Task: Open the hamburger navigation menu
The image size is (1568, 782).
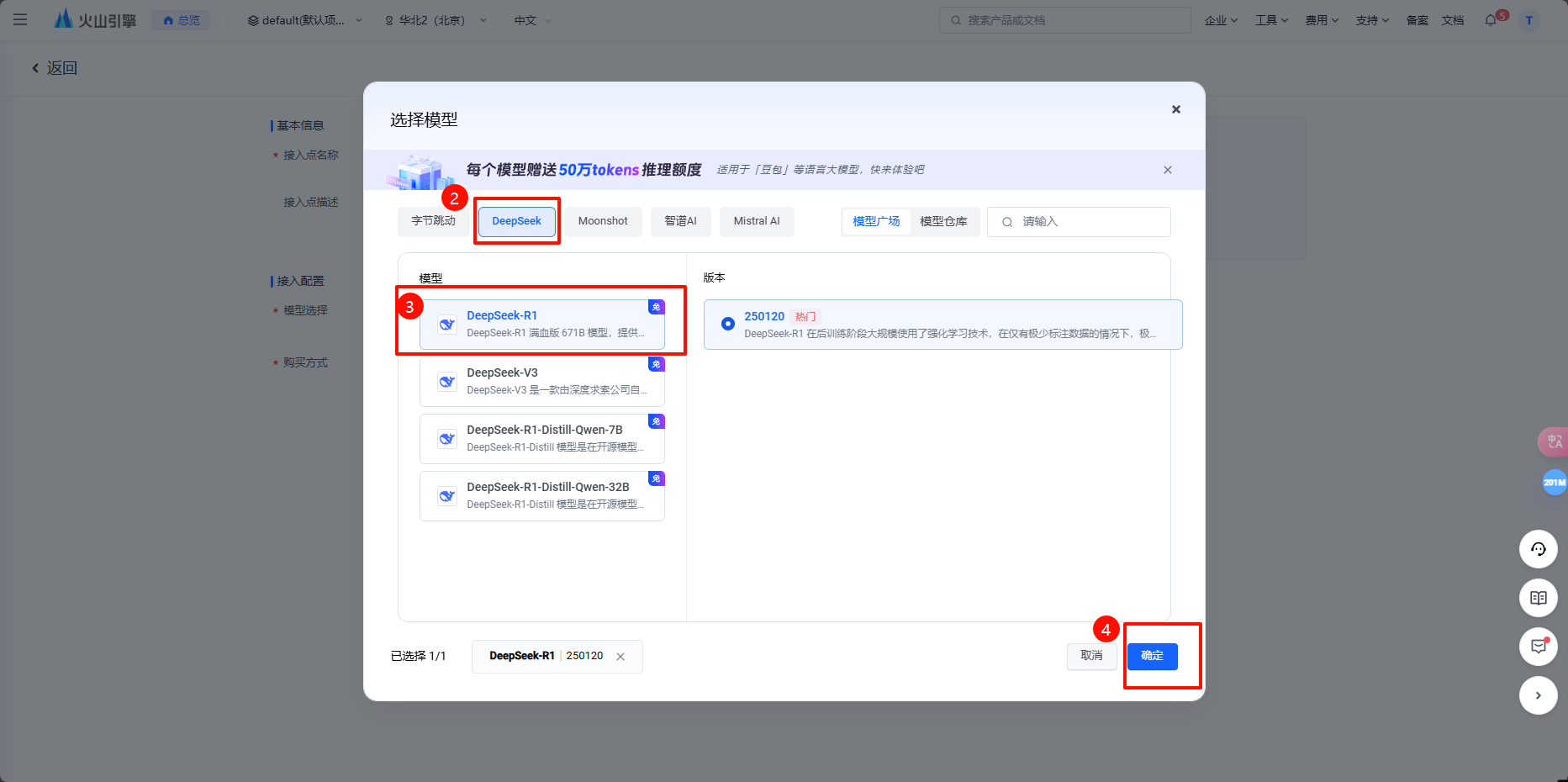Action: 20,19
